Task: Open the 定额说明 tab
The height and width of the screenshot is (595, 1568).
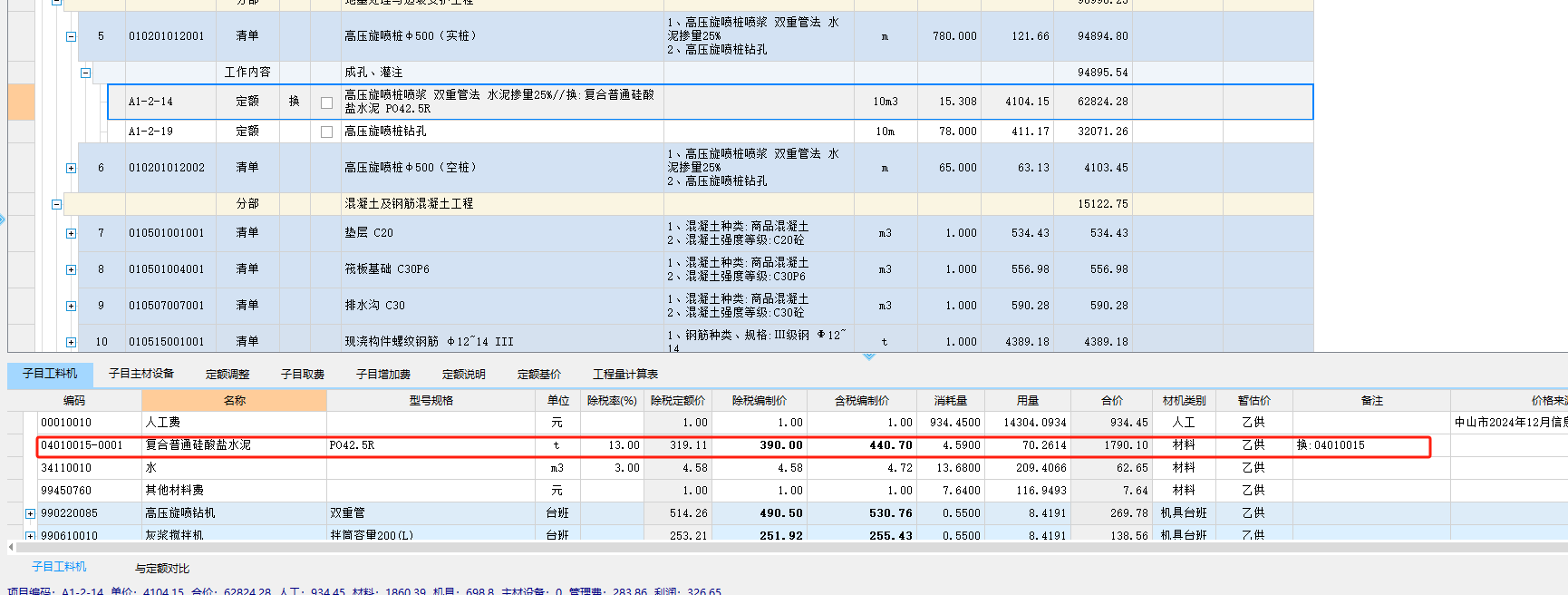Action: coord(464,374)
